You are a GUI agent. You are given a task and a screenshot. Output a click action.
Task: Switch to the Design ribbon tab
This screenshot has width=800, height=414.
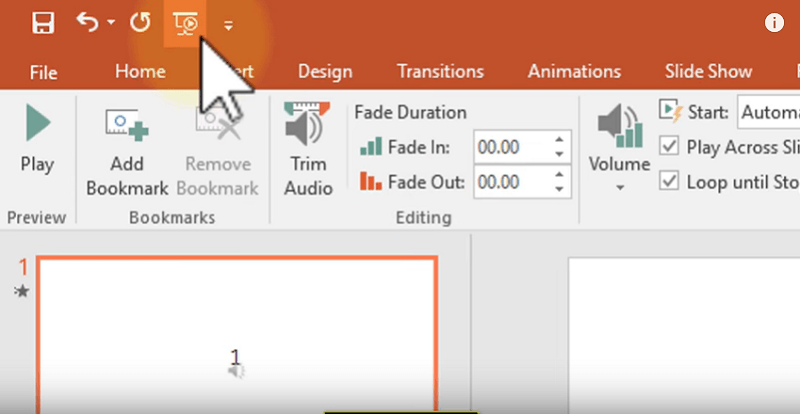coord(325,71)
